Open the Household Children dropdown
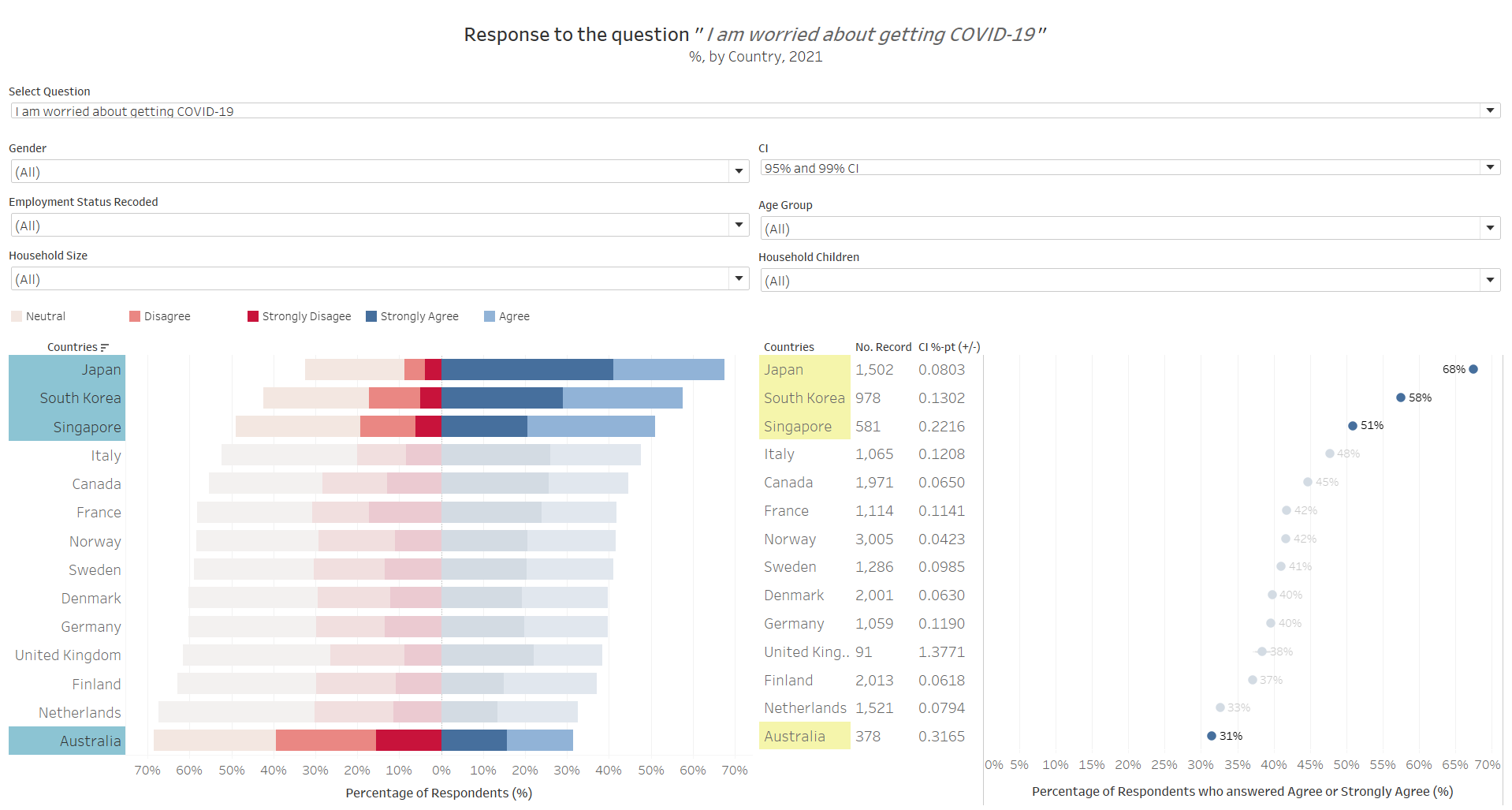The image size is (1512, 810). click(x=1490, y=281)
